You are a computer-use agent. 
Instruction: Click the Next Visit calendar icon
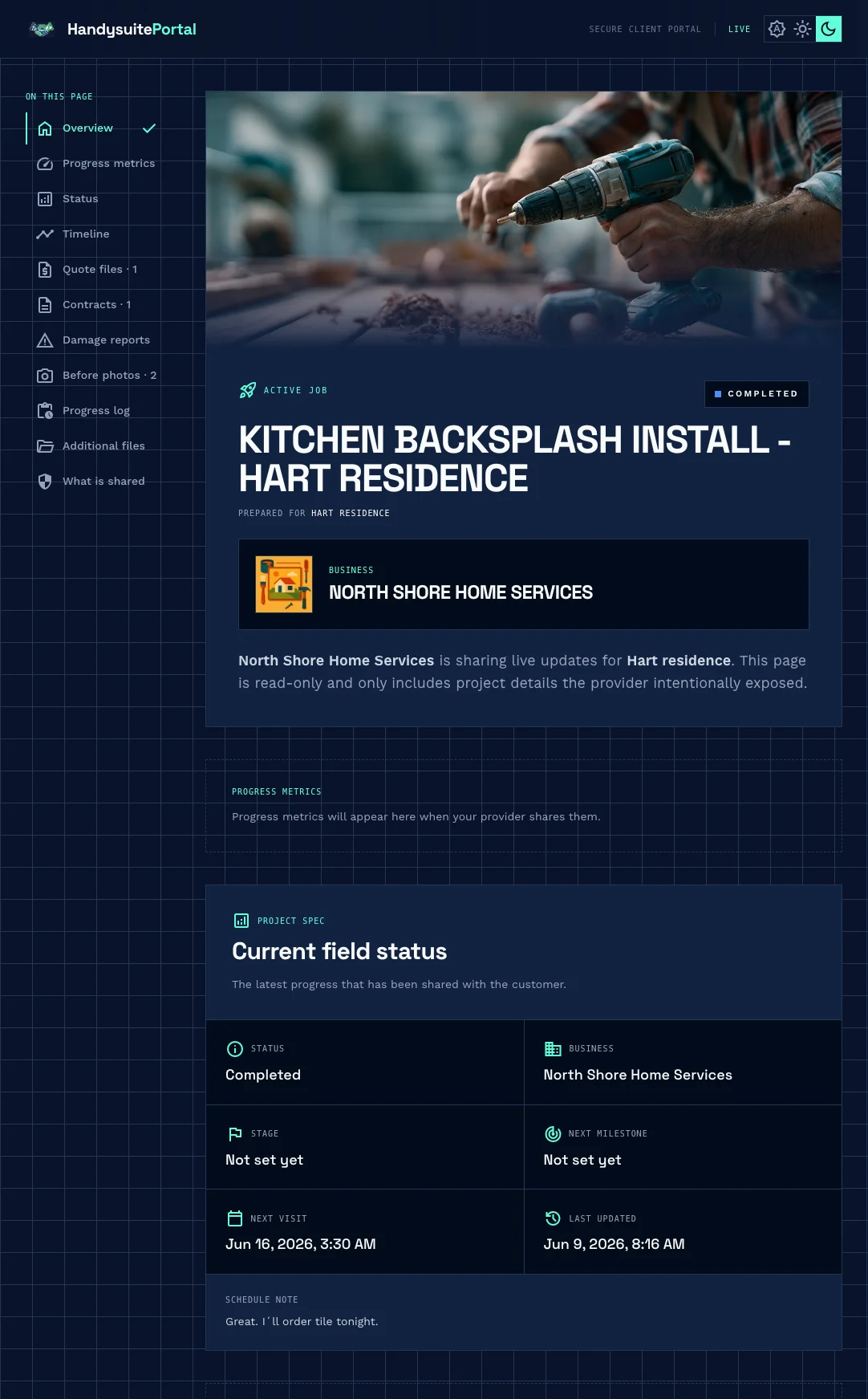coord(235,1218)
